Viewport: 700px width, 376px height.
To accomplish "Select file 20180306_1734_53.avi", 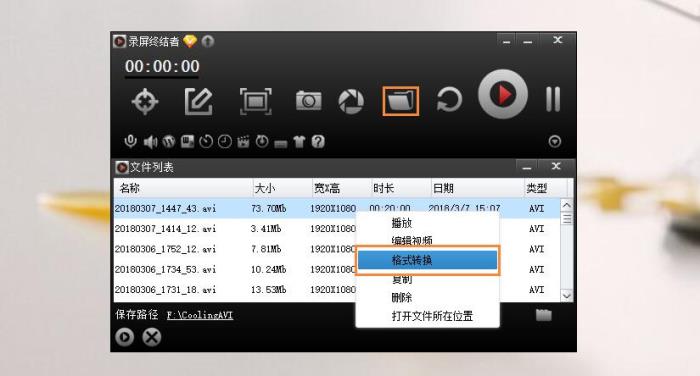I will [x=165, y=269].
